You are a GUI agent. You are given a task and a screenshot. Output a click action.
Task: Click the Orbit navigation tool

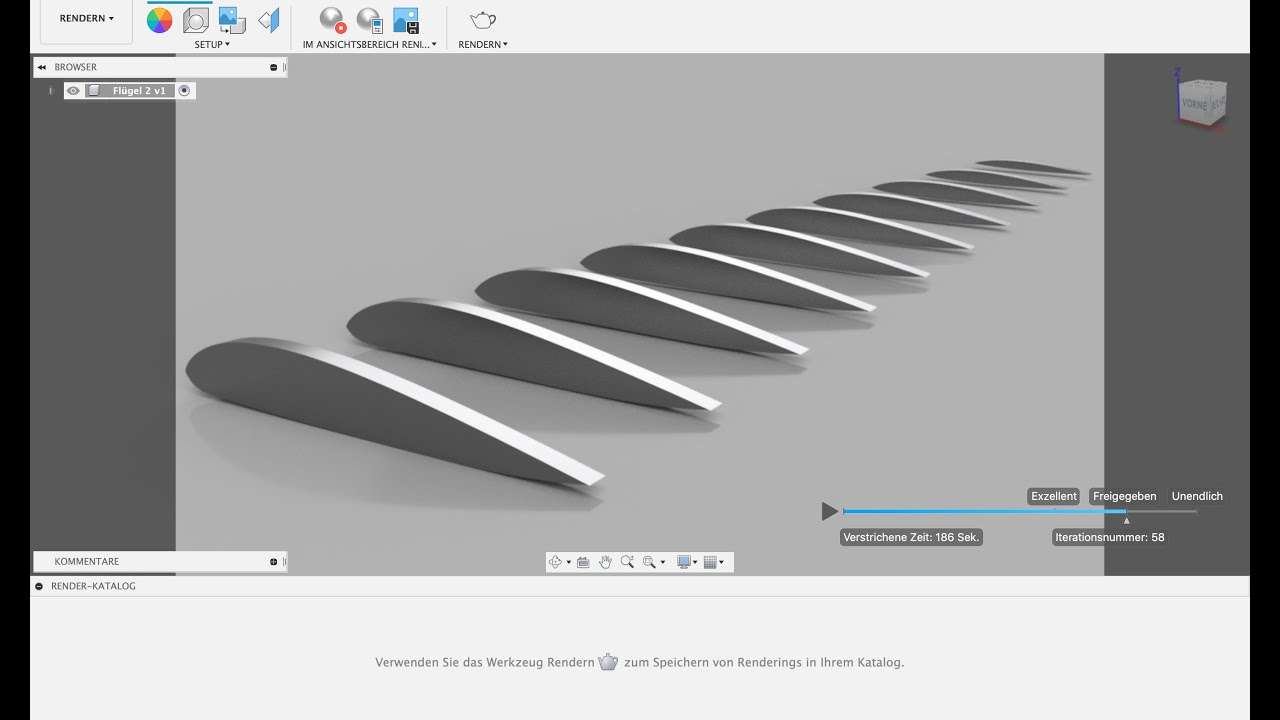[x=556, y=562]
